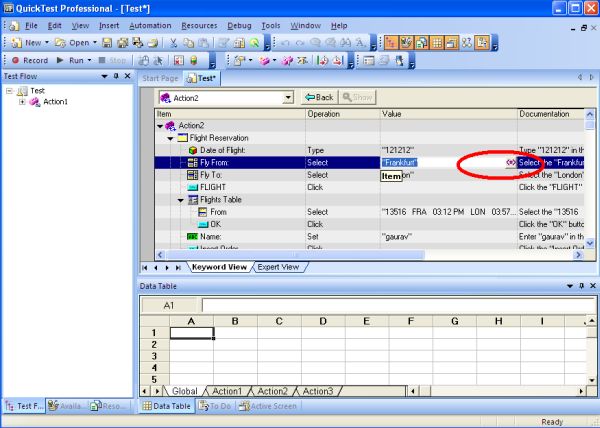Open the New button dropdown arrow
Screen dimensions: 600x428
pos(47,43)
